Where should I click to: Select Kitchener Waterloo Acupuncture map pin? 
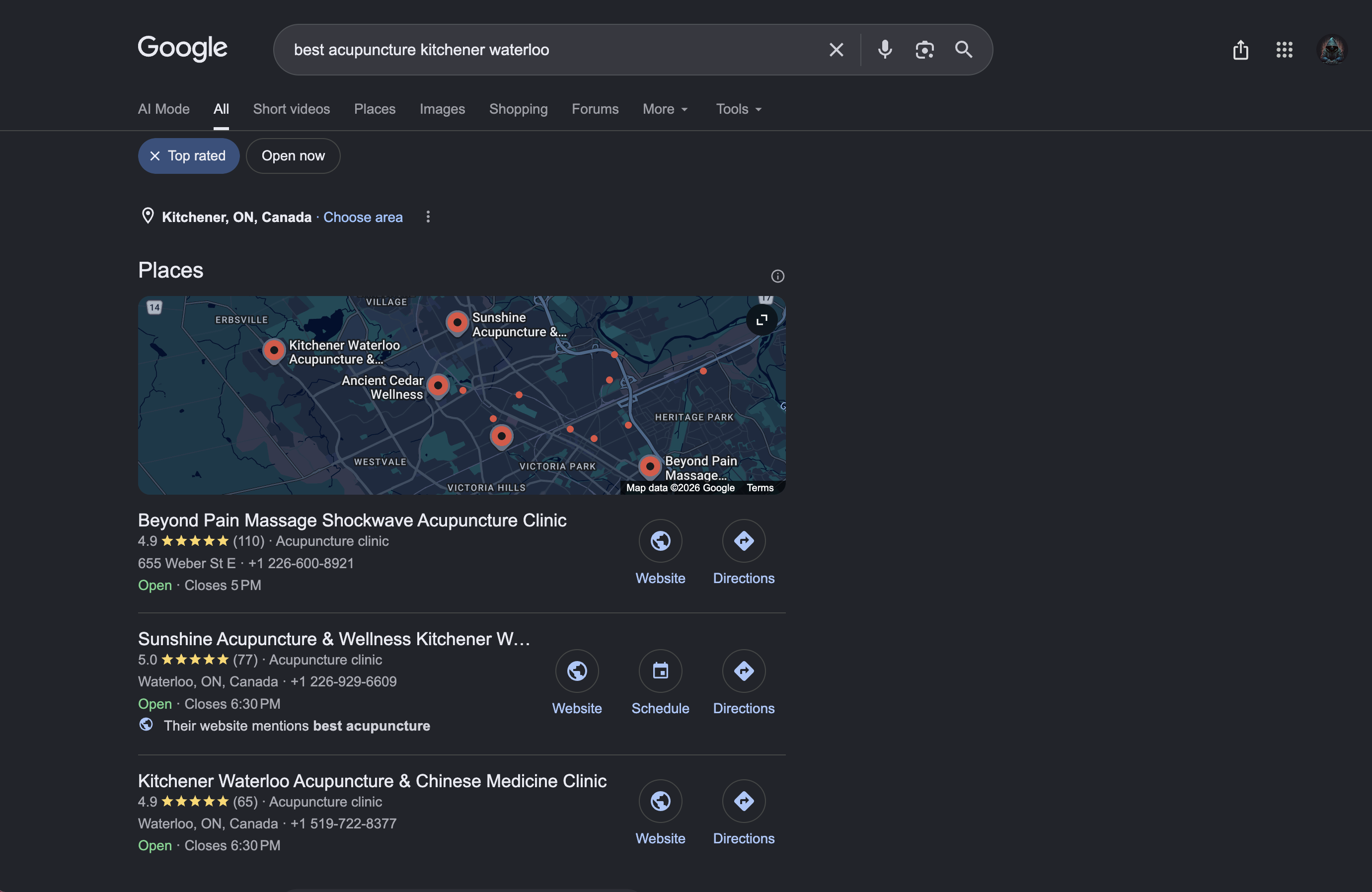(274, 350)
